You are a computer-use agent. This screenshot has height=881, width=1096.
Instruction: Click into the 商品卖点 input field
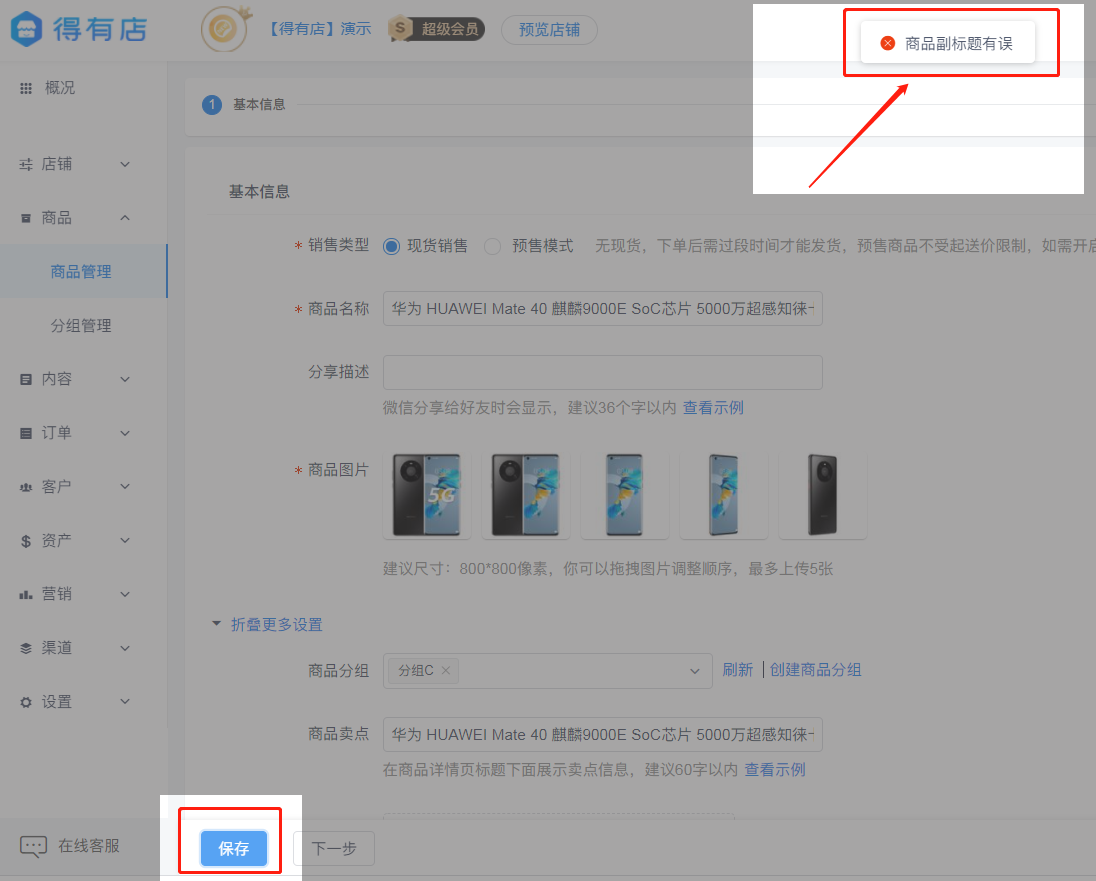point(603,734)
